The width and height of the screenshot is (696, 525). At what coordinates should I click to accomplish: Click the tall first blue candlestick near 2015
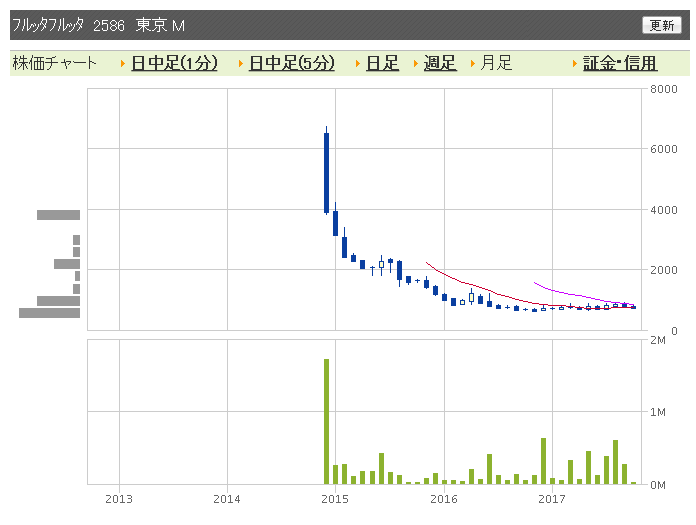[x=327, y=173]
